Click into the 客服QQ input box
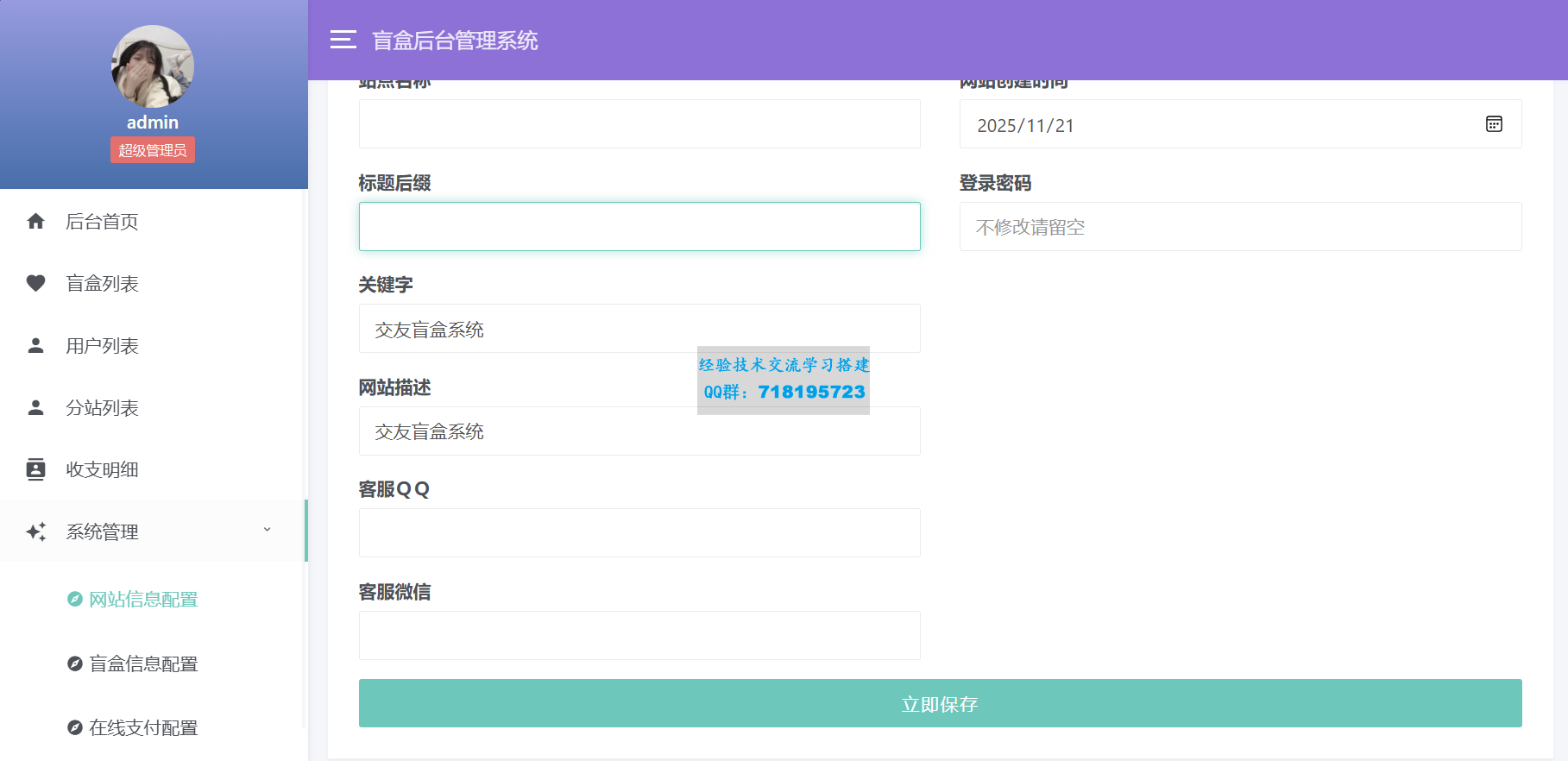The image size is (1568, 761). point(639,533)
